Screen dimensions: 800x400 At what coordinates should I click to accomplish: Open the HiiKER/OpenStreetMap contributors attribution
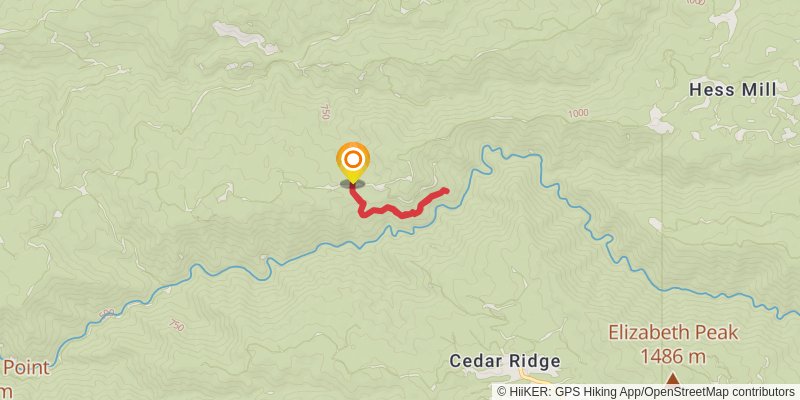pyautogui.click(x=645, y=392)
